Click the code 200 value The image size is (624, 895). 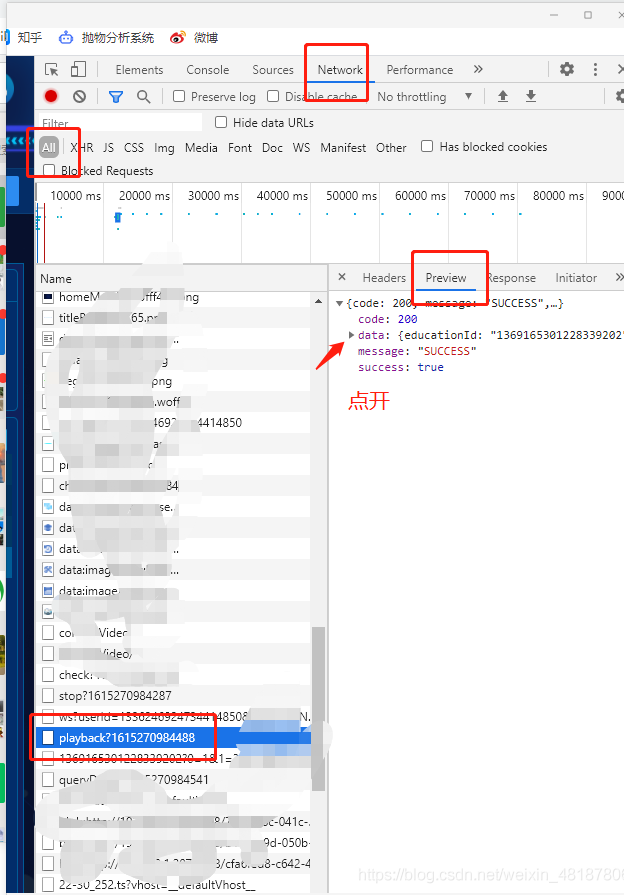pyautogui.click(x=408, y=319)
